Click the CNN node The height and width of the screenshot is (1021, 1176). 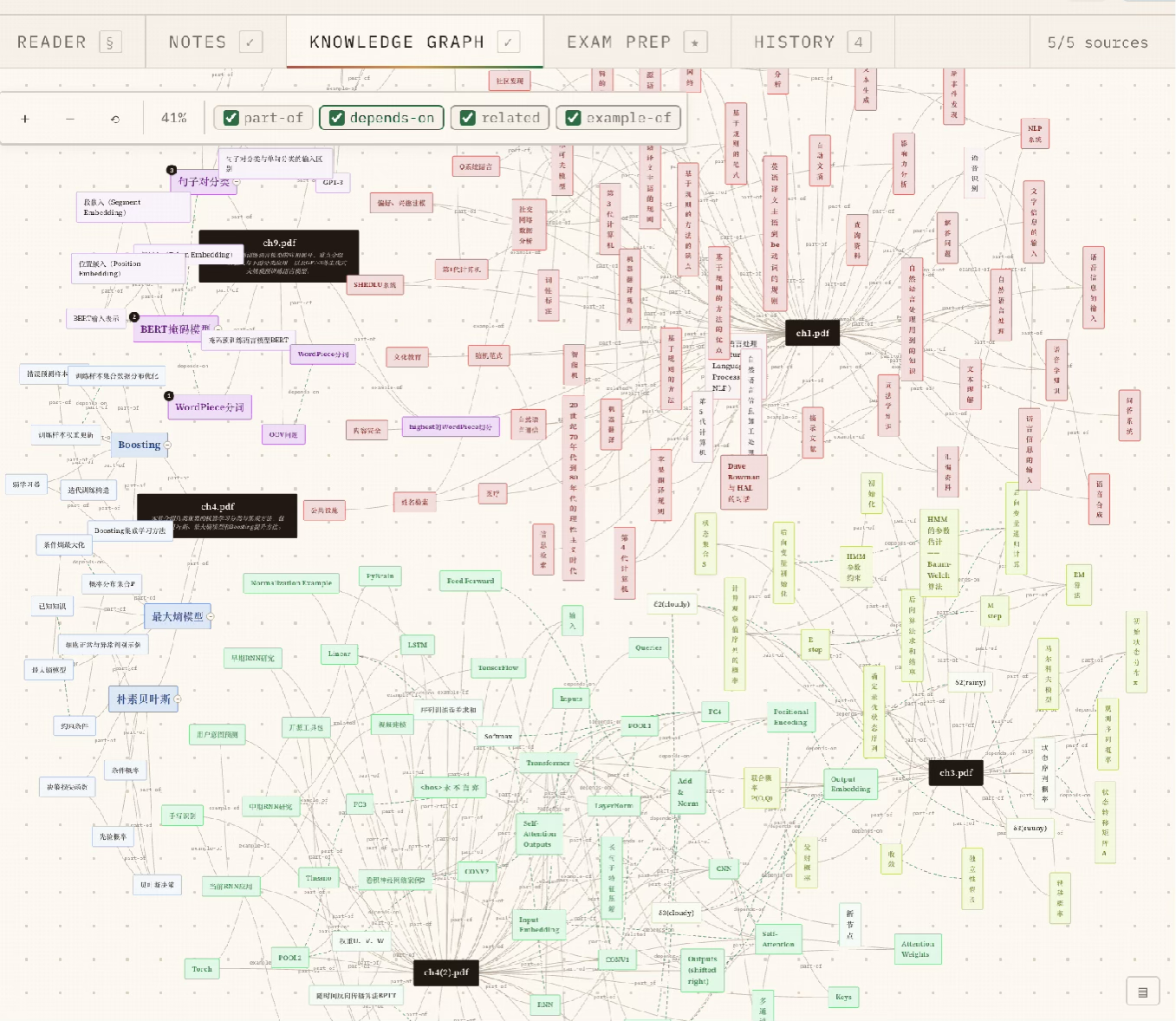tap(724, 868)
